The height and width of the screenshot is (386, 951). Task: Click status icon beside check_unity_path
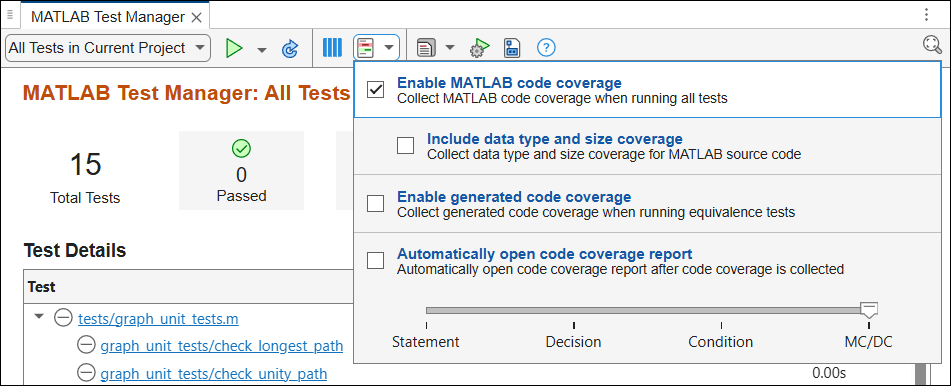[x=86, y=373]
